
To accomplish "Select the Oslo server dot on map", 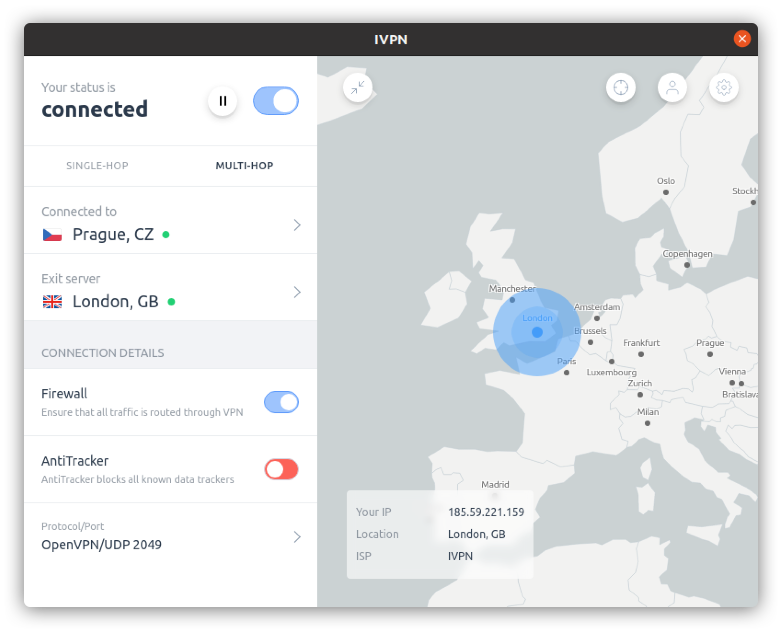I will pyautogui.click(x=666, y=192).
